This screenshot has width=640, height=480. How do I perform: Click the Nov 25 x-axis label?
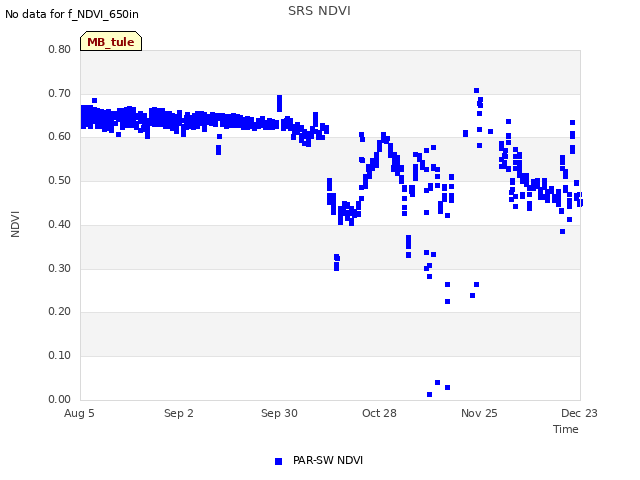479,413
